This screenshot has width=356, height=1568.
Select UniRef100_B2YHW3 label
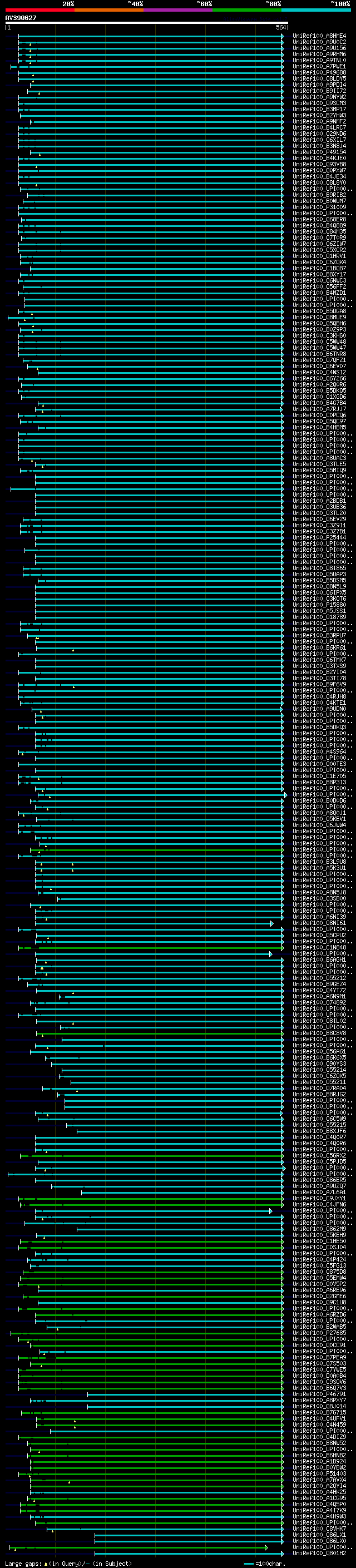(319, 116)
